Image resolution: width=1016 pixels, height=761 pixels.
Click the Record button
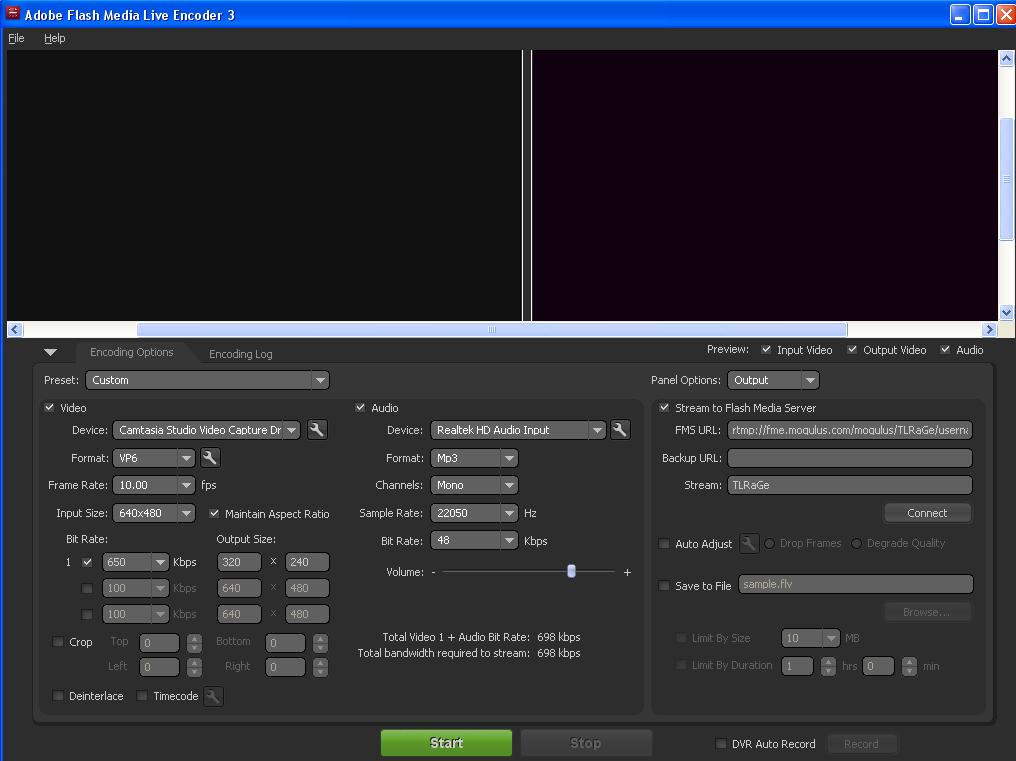click(862, 744)
